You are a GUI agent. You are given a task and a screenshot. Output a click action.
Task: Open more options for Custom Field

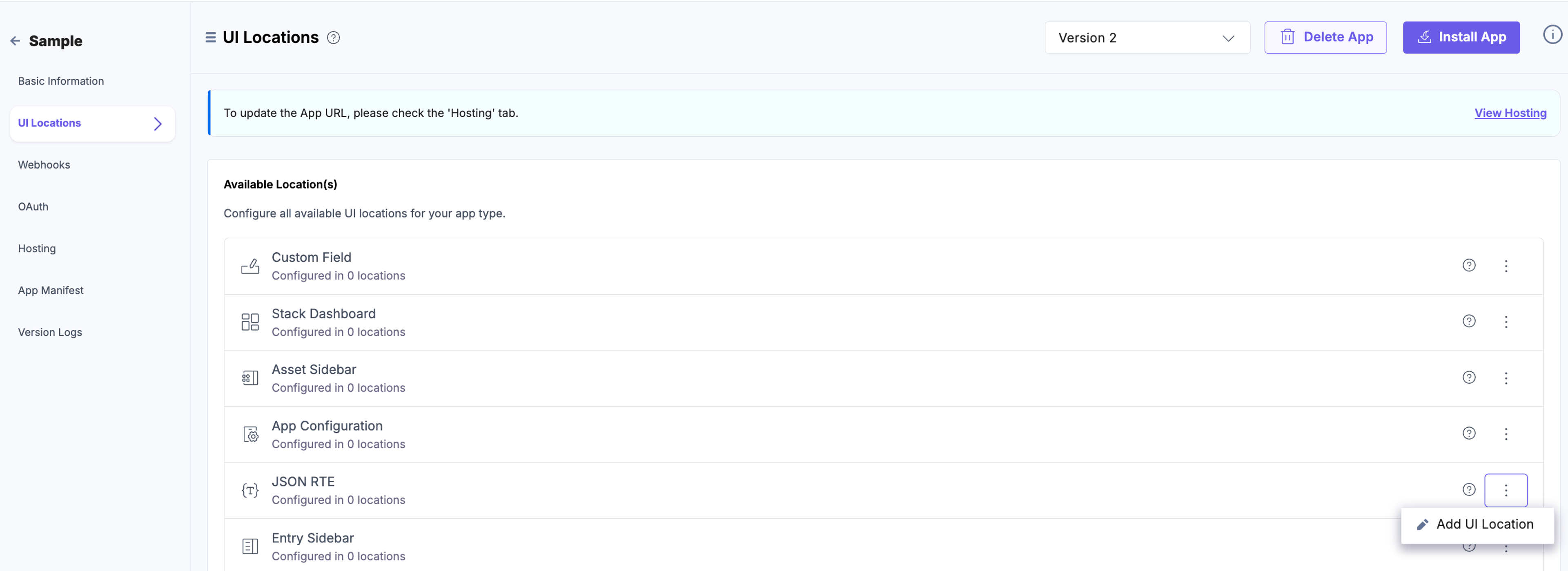point(1506,266)
